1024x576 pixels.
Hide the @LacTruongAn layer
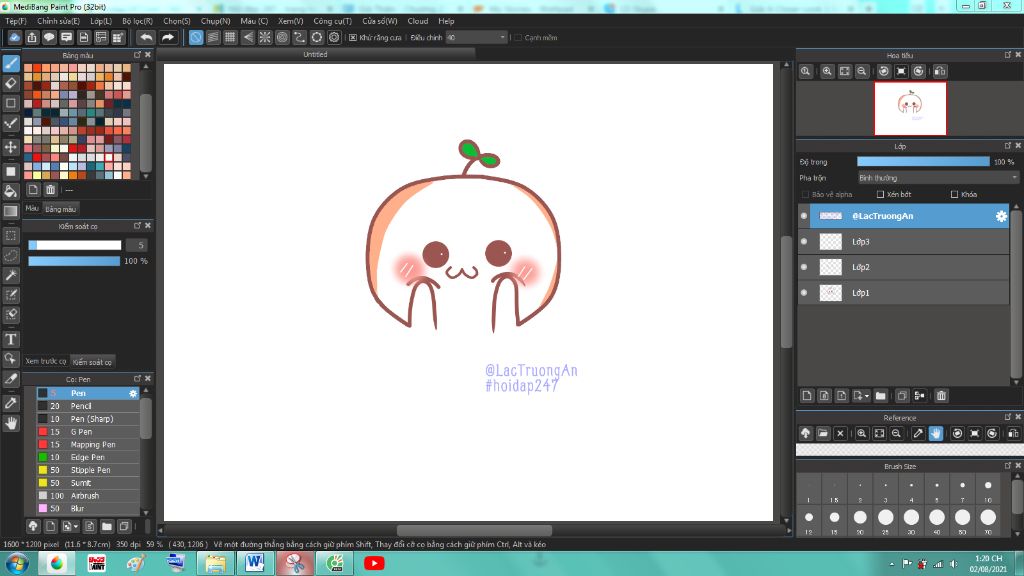804,216
